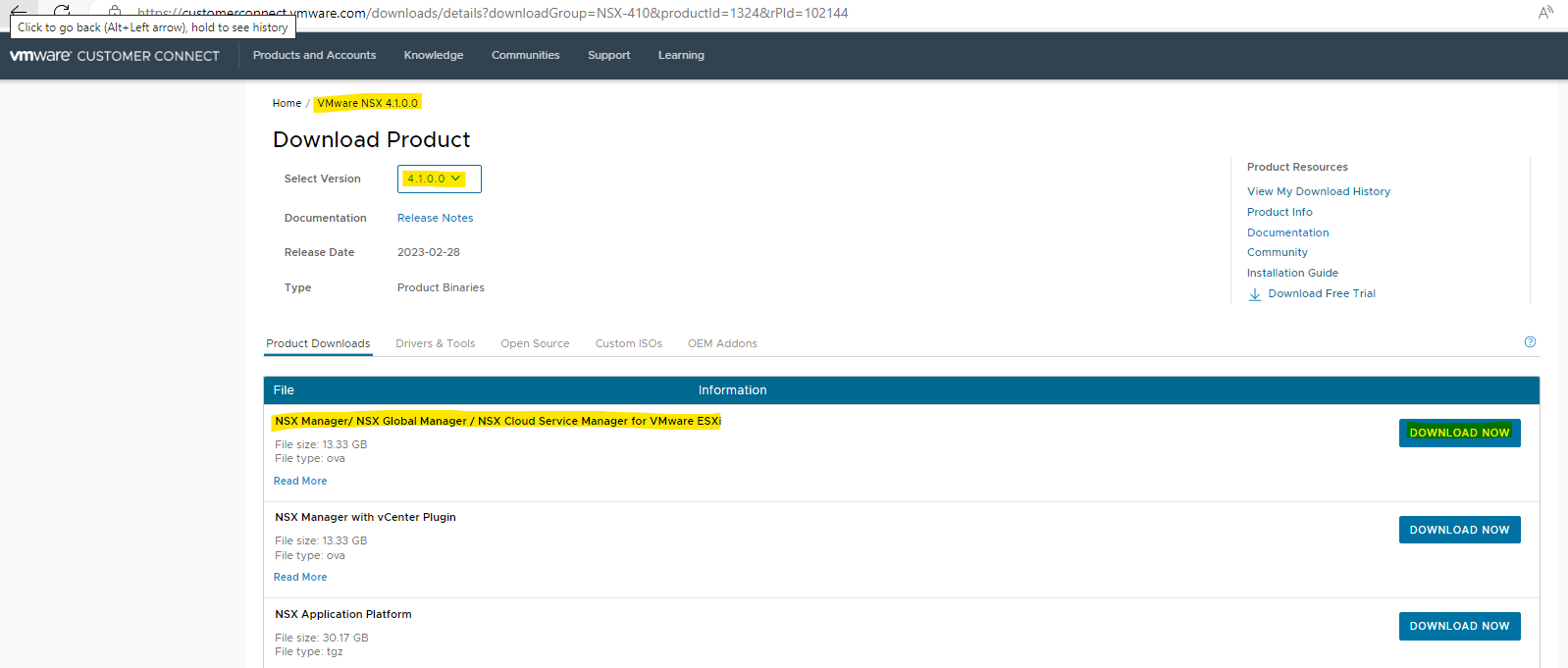This screenshot has height=668, width=1568.
Task: Switch to Product Downloads tab
Action: (x=318, y=344)
